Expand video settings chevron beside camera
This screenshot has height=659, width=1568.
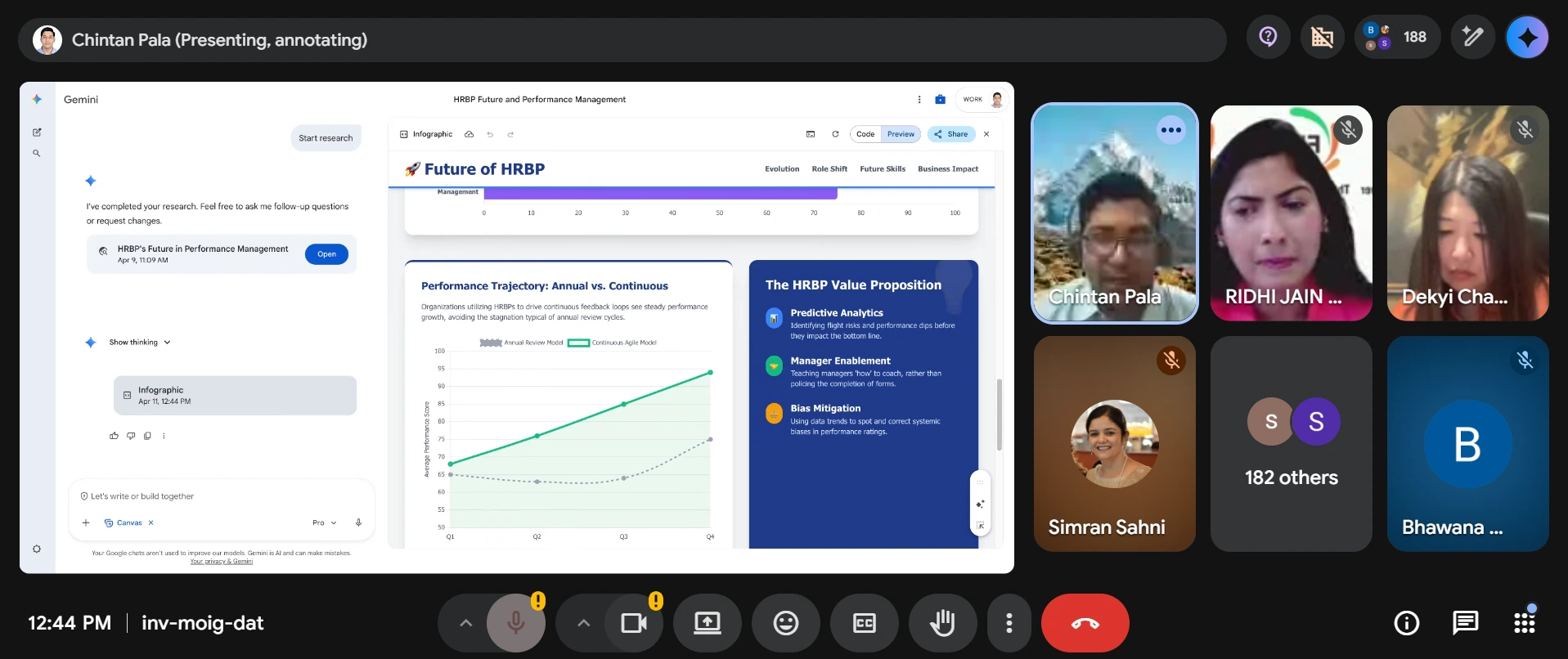point(583,623)
